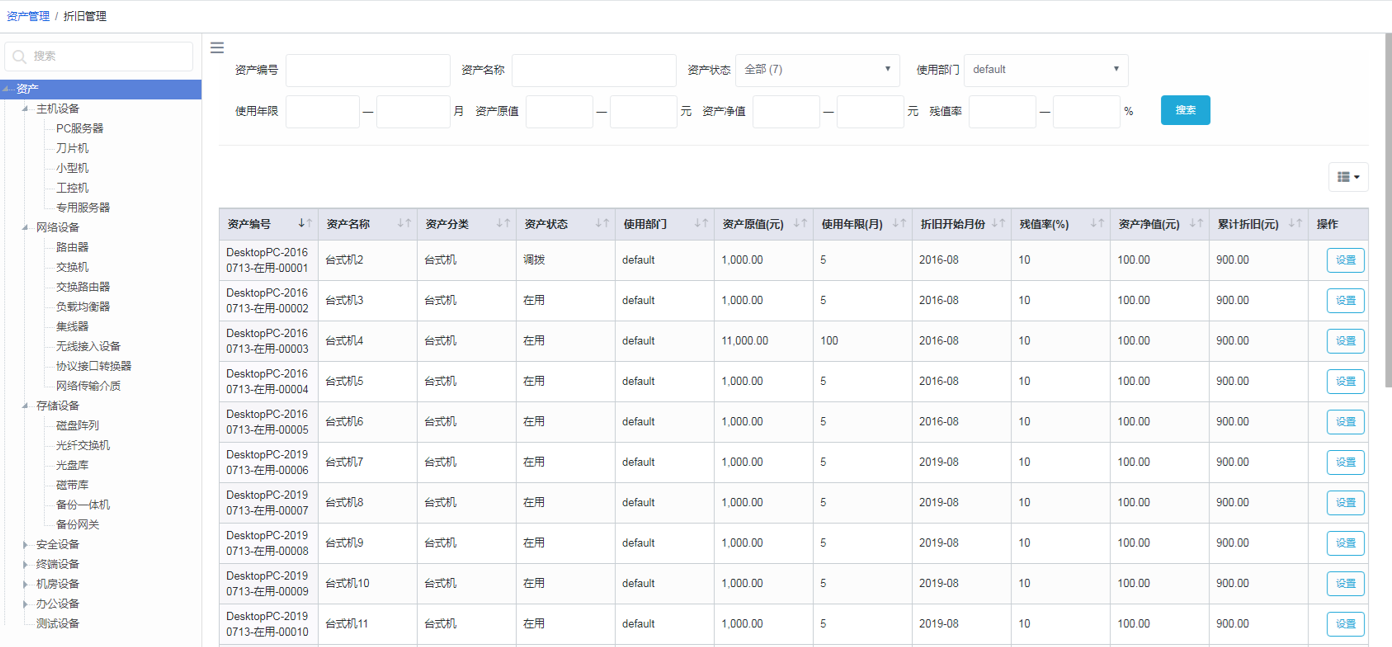The width and height of the screenshot is (1392, 647).
Task: Sort by 残值率(%) column arrows
Action: pos(1097,224)
